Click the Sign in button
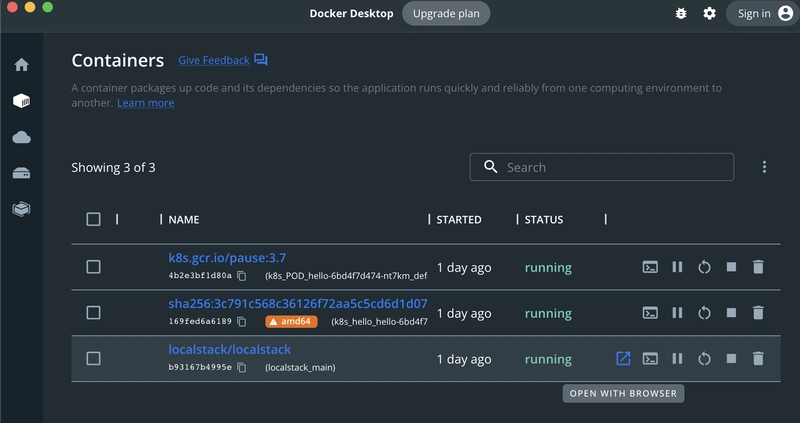This screenshot has width=800, height=423. coord(764,14)
